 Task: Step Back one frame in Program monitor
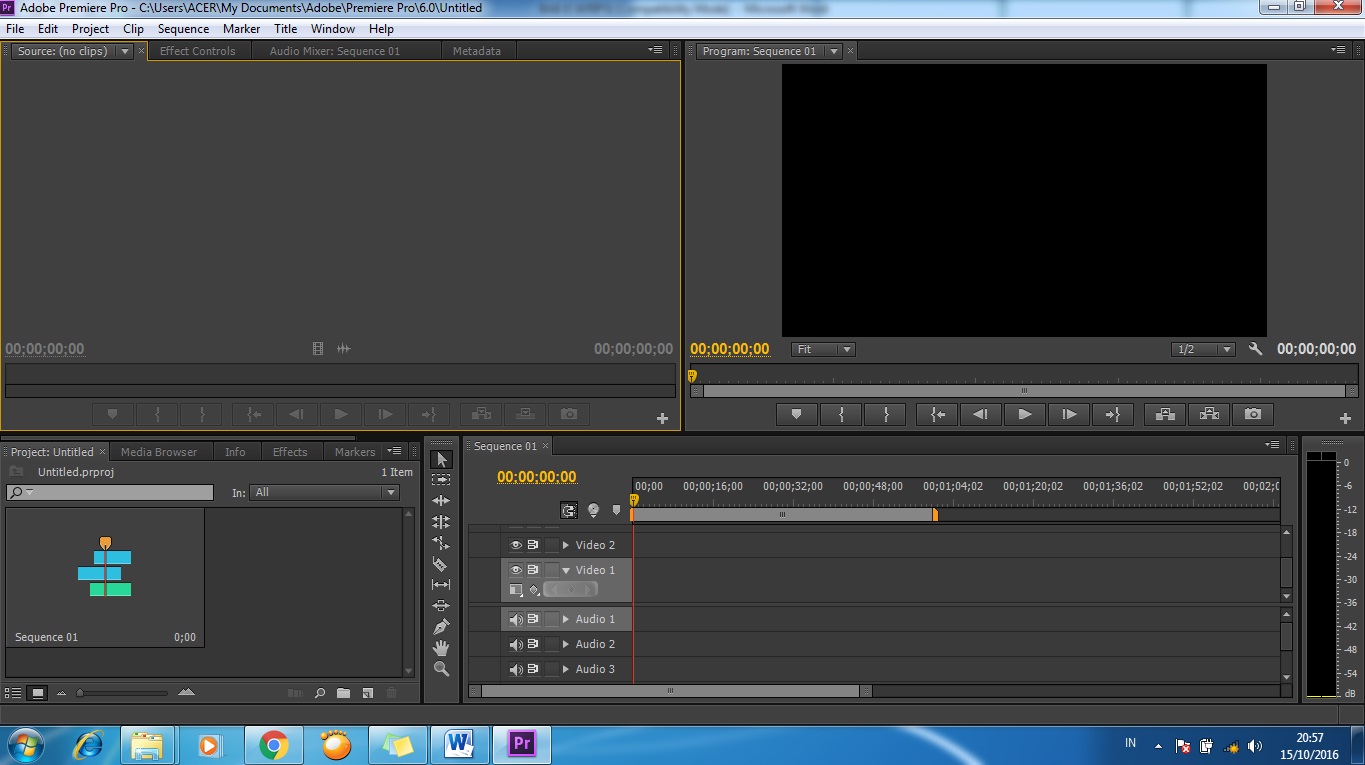coord(981,414)
